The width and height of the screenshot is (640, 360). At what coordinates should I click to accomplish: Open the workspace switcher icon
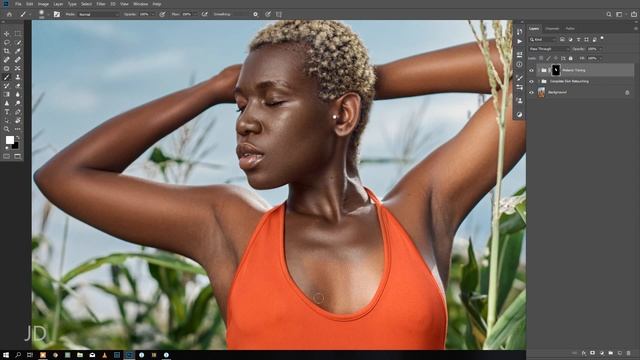click(619, 14)
